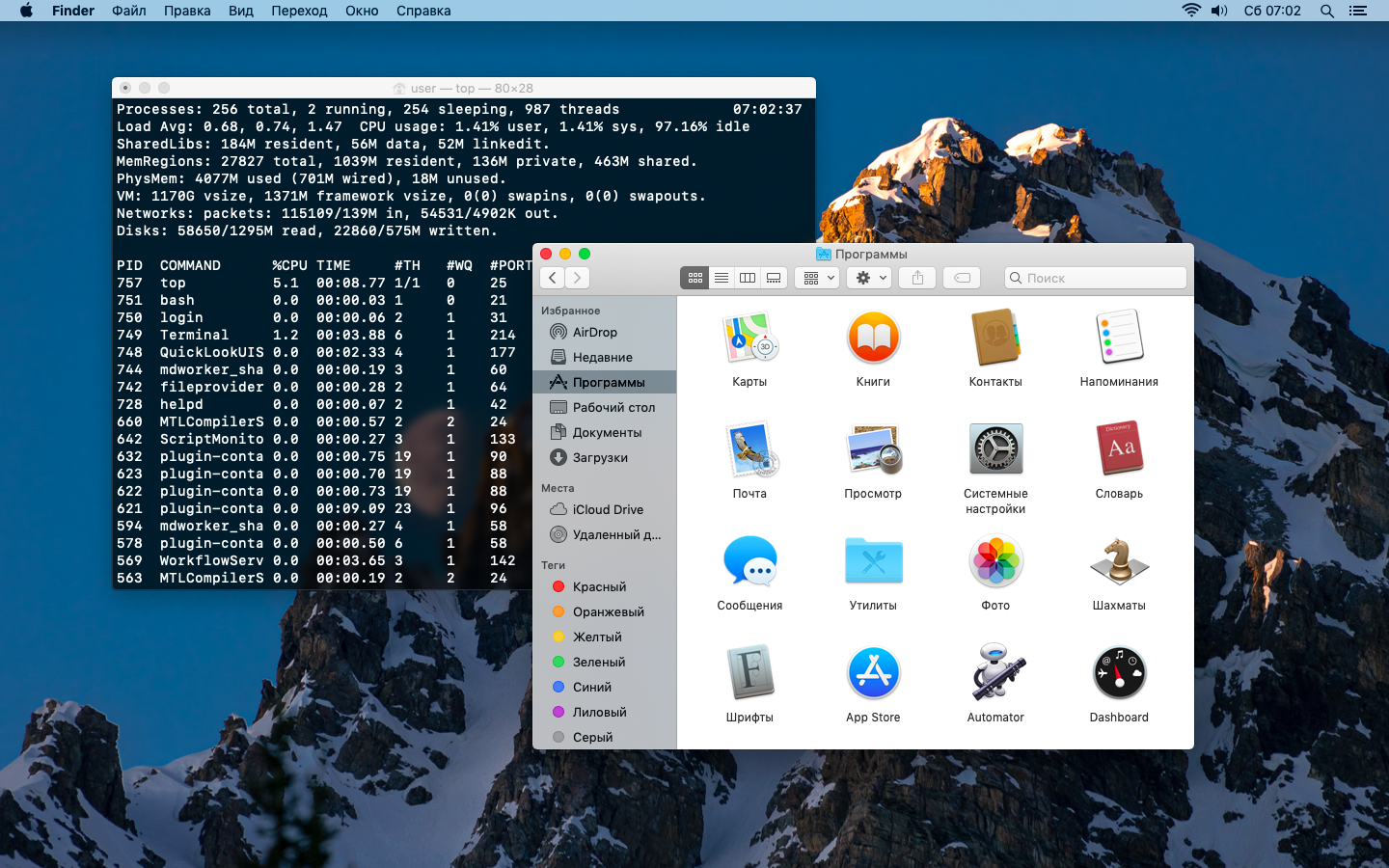Screen dimensions: 1389x868
Task: Open the Apple menu
Action: point(26,11)
